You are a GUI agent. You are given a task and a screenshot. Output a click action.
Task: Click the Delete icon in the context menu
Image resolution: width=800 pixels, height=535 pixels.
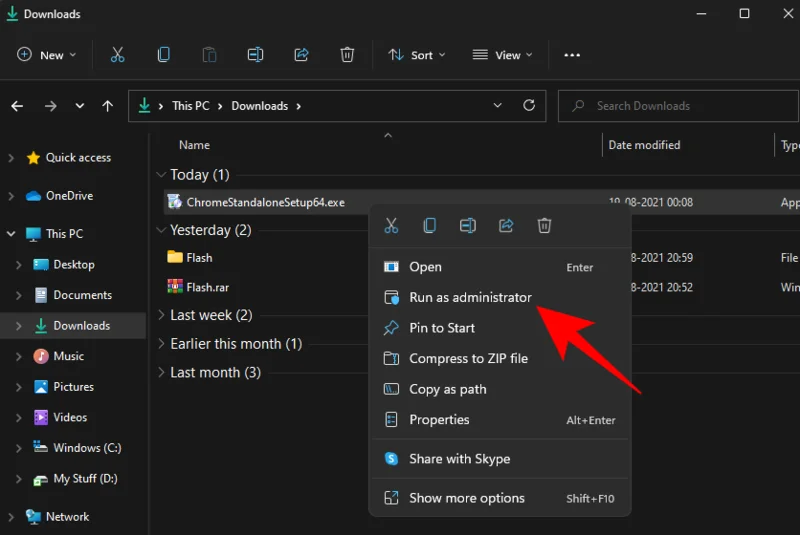pos(544,225)
